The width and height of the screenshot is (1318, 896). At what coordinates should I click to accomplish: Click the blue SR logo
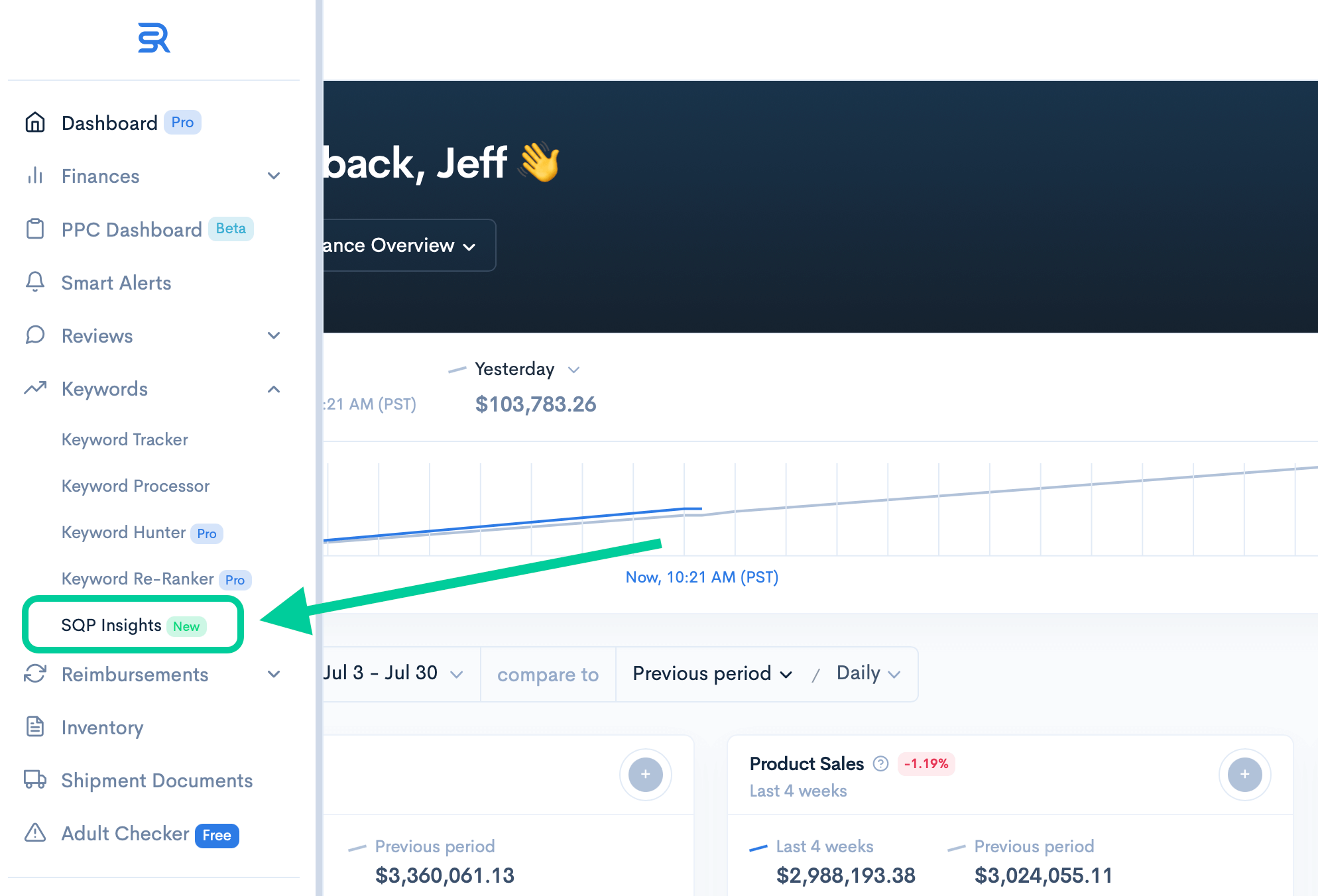click(x=154, y=38)
